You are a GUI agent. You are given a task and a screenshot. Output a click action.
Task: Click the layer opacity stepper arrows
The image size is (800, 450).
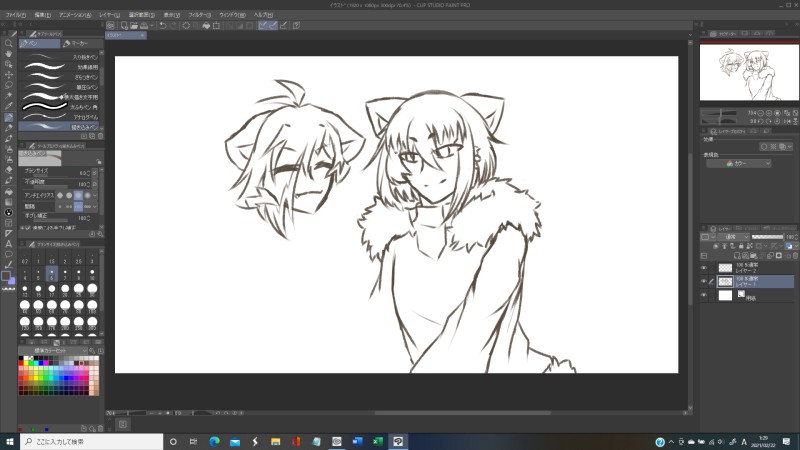[796, 237]
